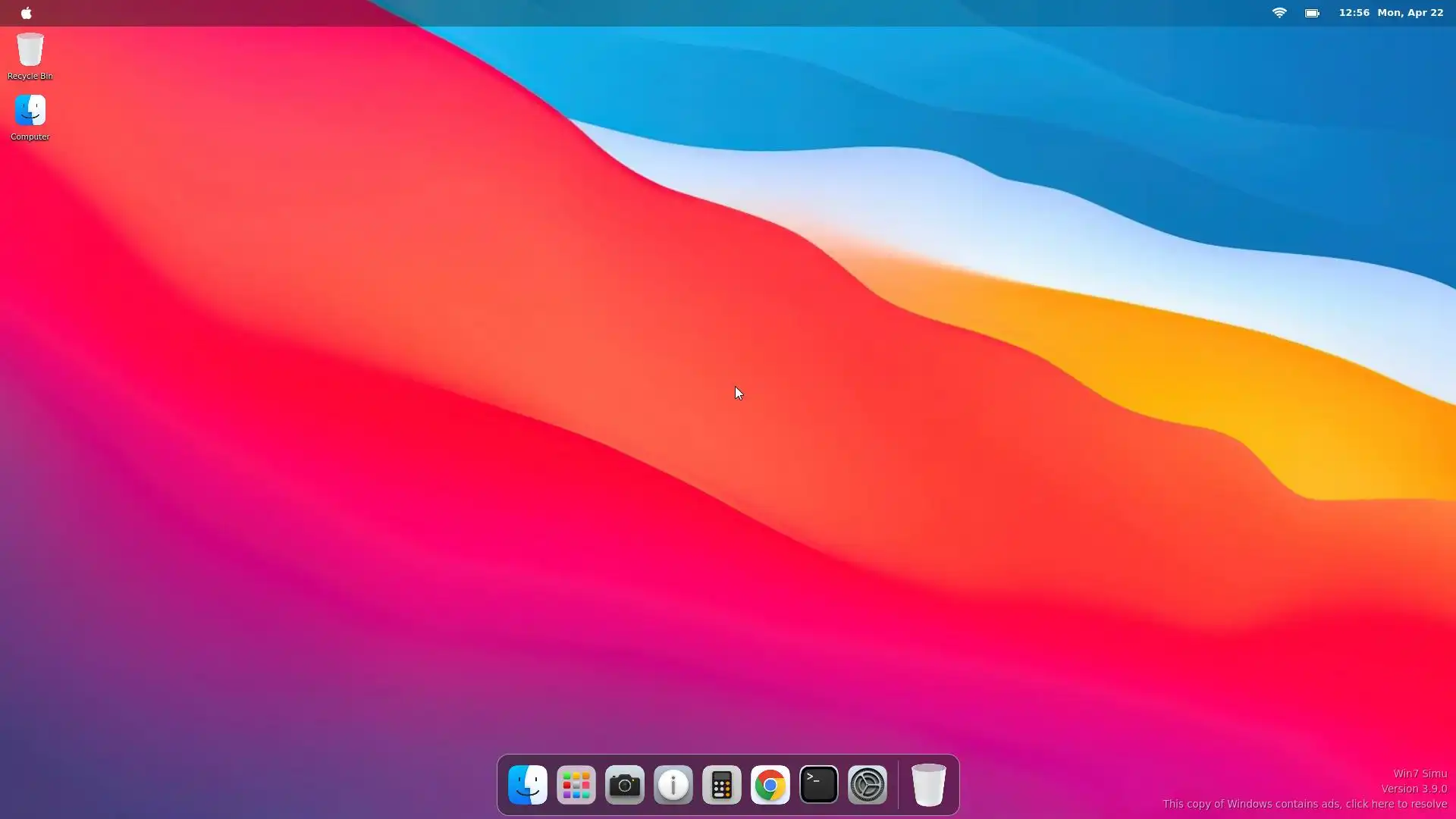Open the Trash in the dock
This screenshot has height=819, width=1456.
[928, 785]
